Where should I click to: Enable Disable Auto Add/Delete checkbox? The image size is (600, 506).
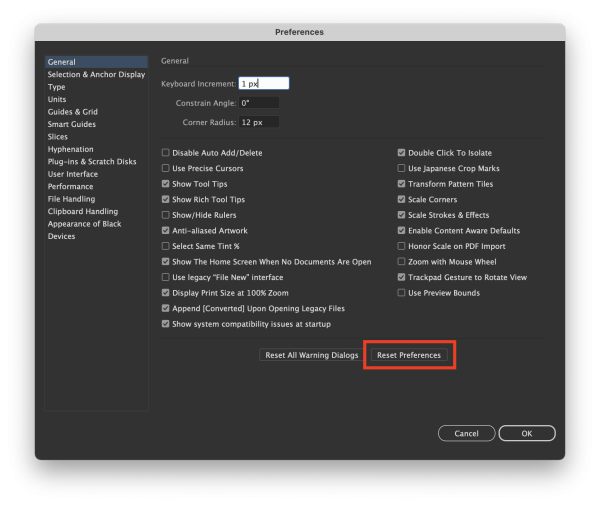pyautogui.click(x=166, y=153)
